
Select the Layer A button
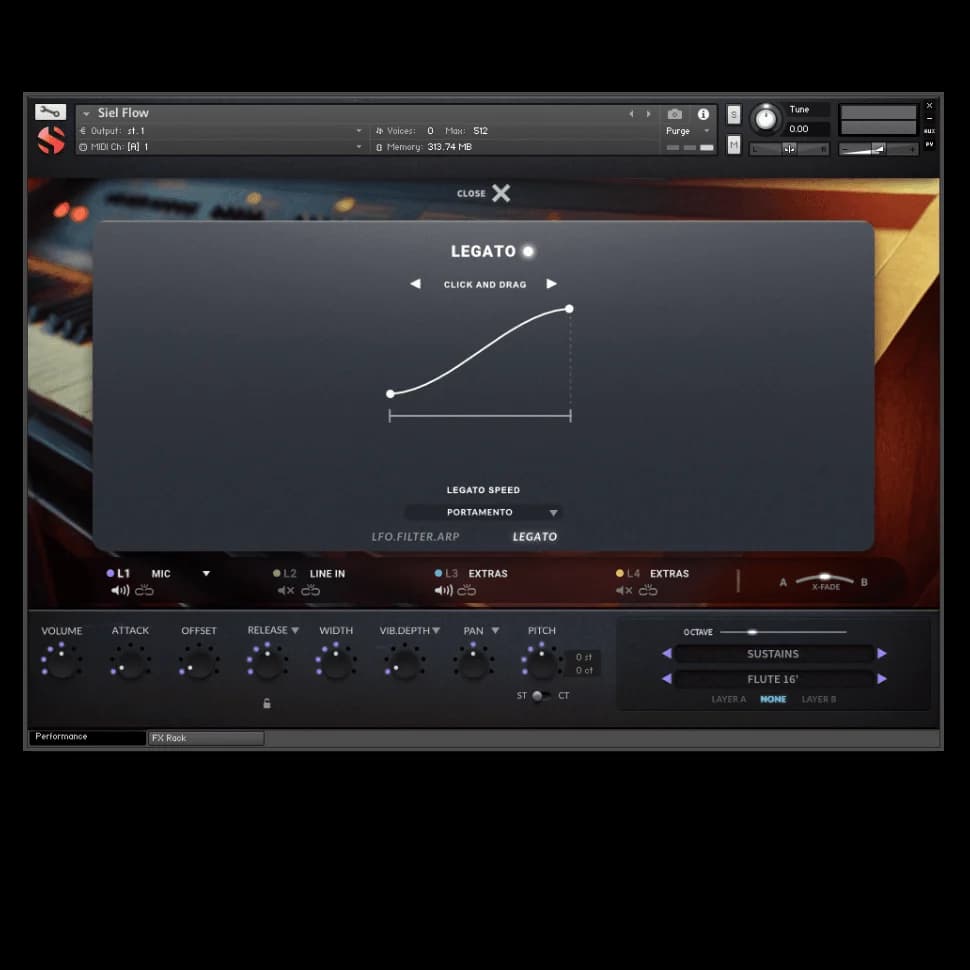(728, 699)
